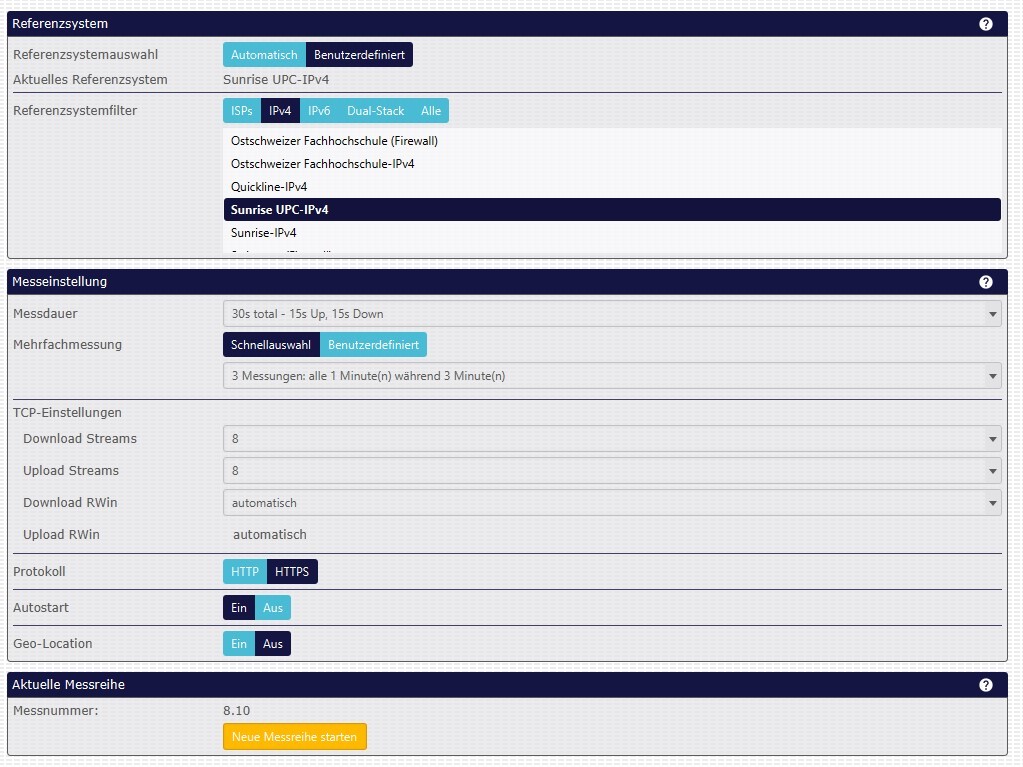Image resolution: width=1023 pixels, height=767 pixels.
Task: Open help for Aktuelle Messreihe section
Action: [x=986, y=685]
